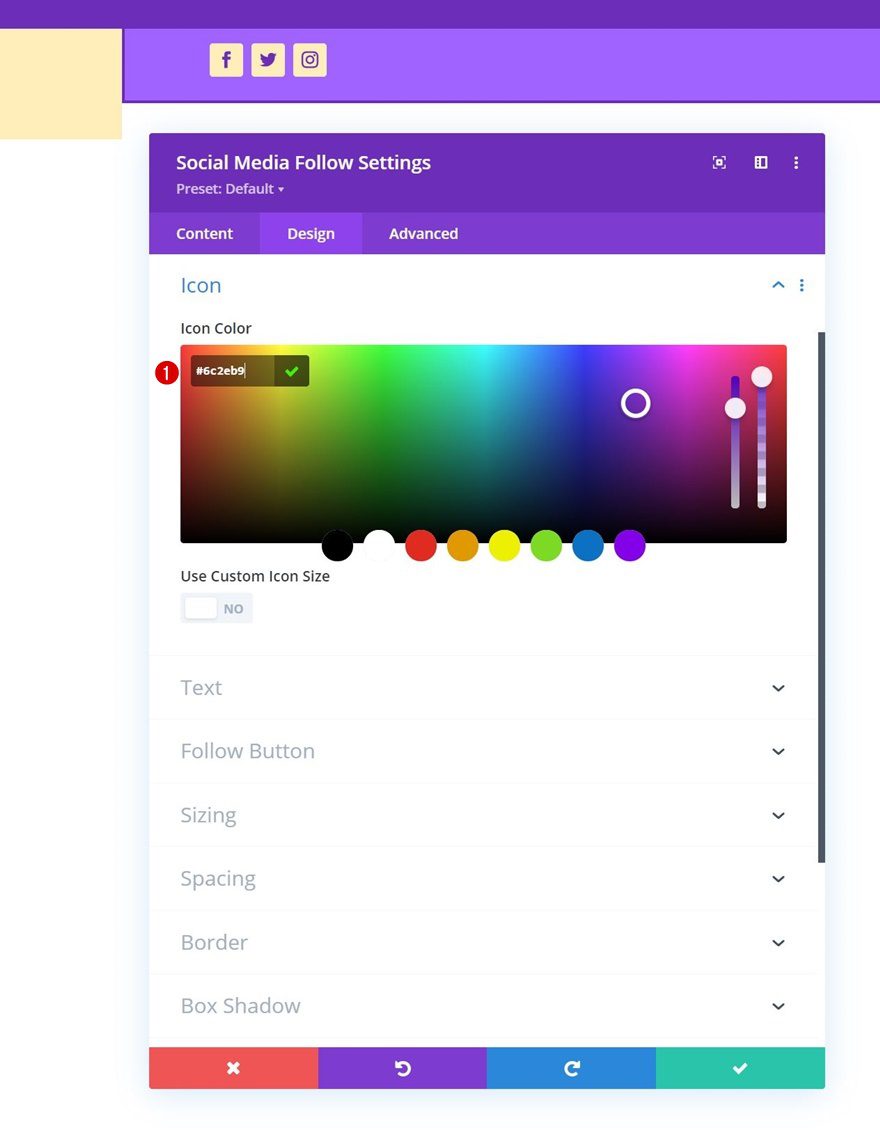
Task: Switch to the Content tab
Action: (x=204, y=233)
